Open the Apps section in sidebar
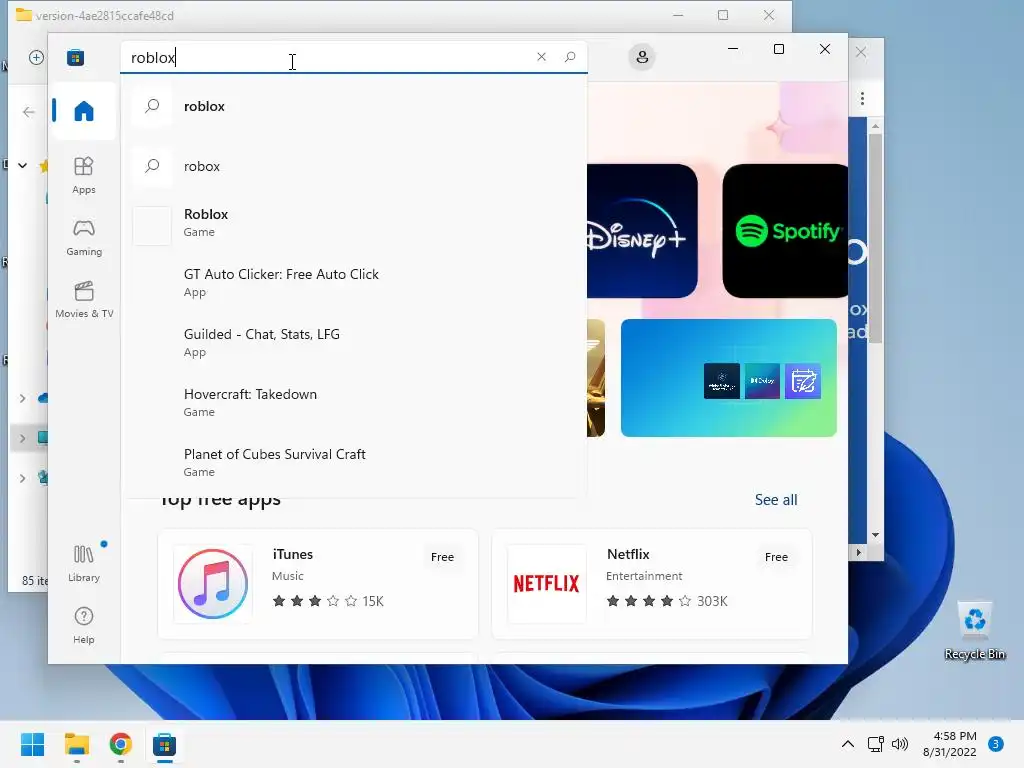Image resolution: width=1024 pixels, height=768 pixels. 84,175
